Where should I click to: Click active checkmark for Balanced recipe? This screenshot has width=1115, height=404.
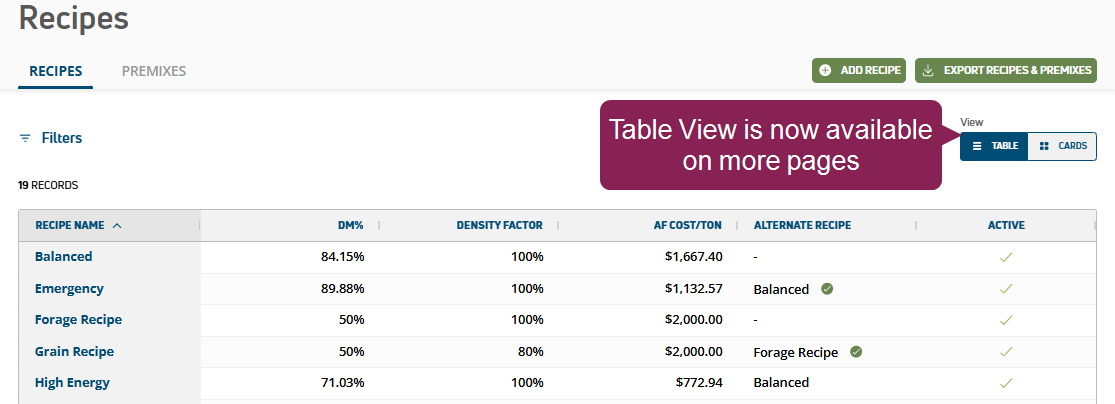click(1006, 257)
